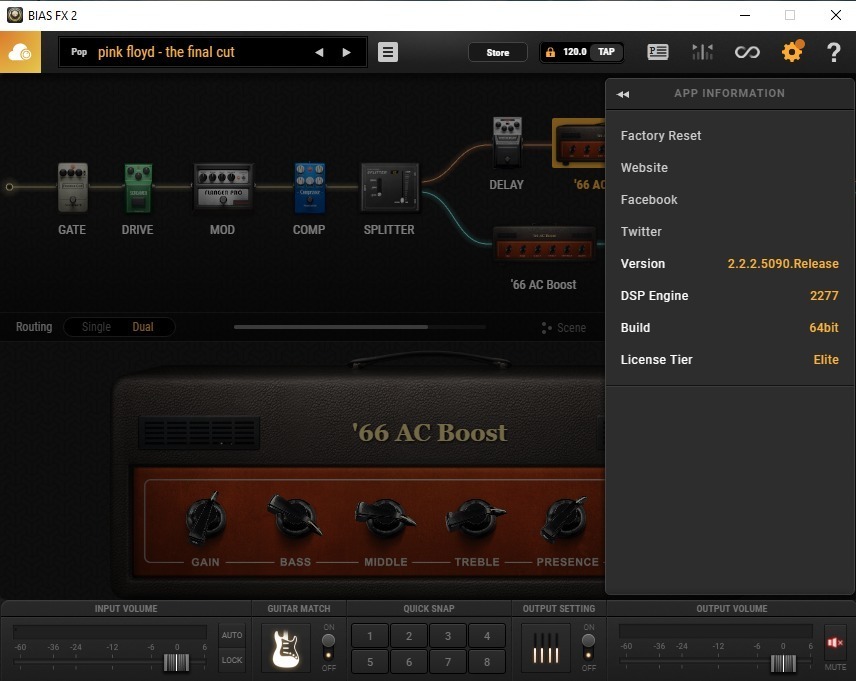Open the live view icon
This screenshot has width=856, height=681.
point(657,52)
